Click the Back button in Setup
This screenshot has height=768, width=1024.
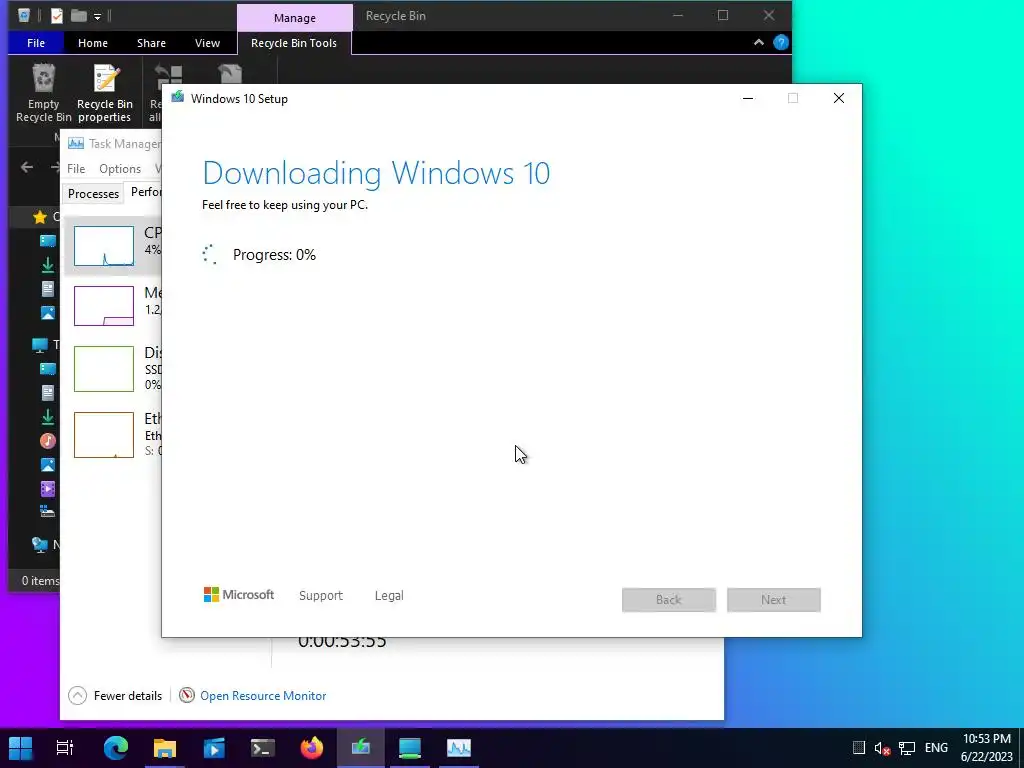pyautogui.click(x=669, y=600)
